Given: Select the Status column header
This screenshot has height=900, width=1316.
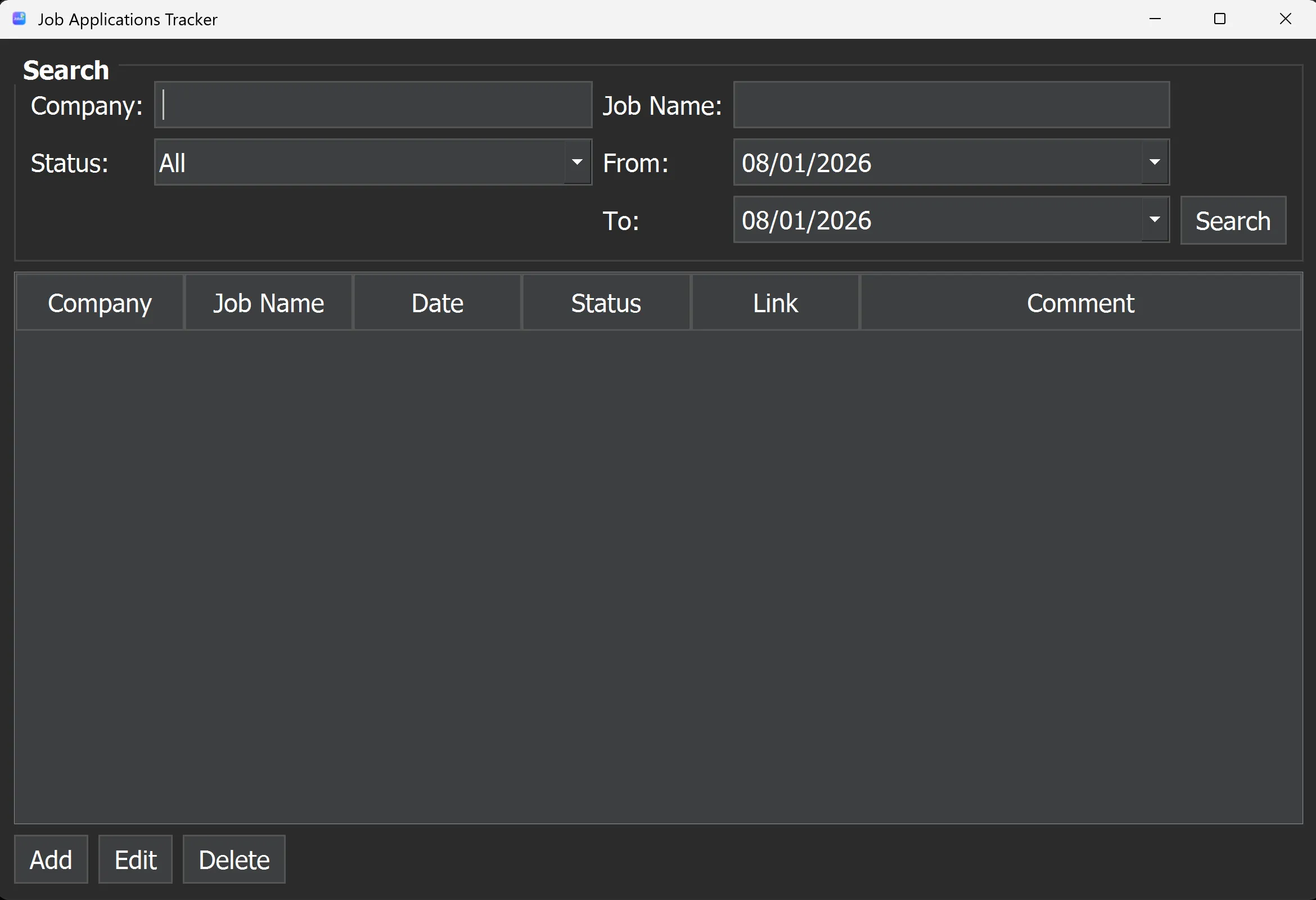Looking at the screenshot, I should coord(605,303).
